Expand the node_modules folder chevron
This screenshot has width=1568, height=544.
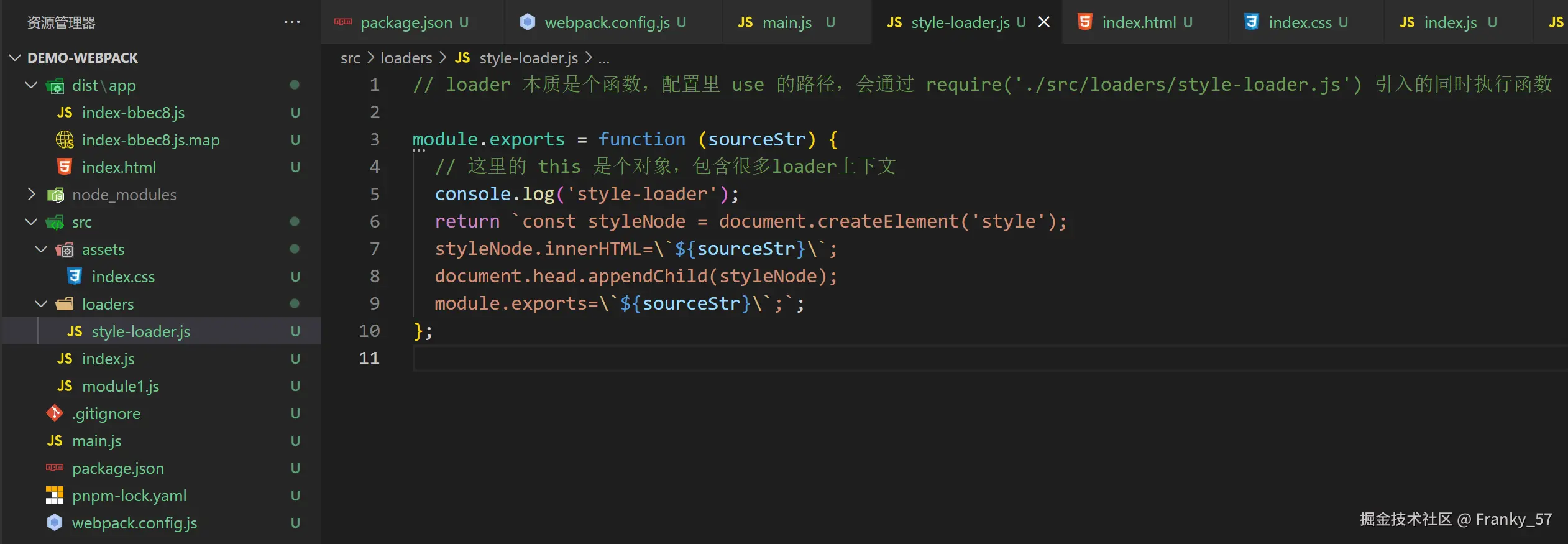click(x=31, y=195)
